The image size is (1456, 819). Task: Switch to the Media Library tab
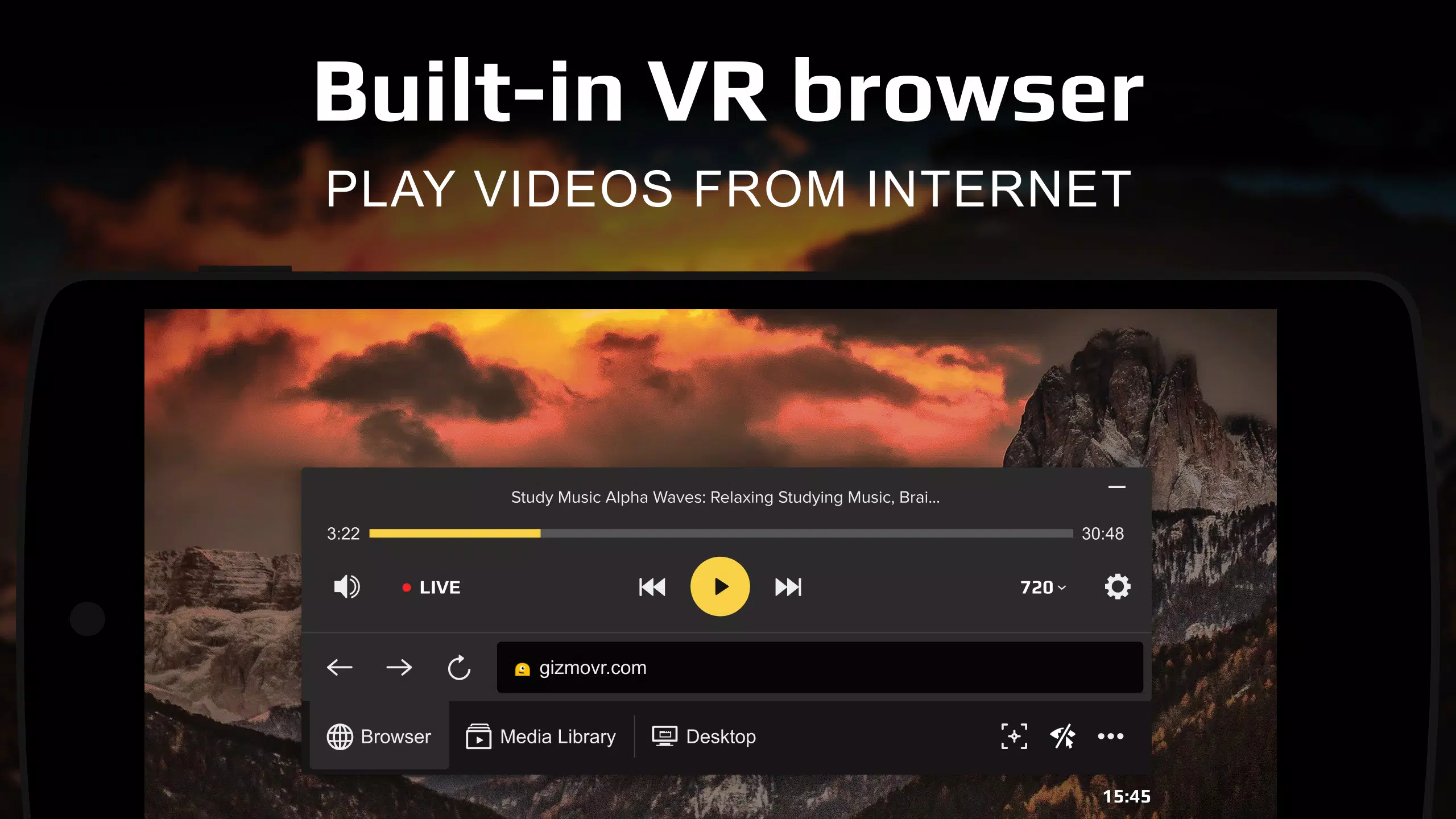point(540,736)
